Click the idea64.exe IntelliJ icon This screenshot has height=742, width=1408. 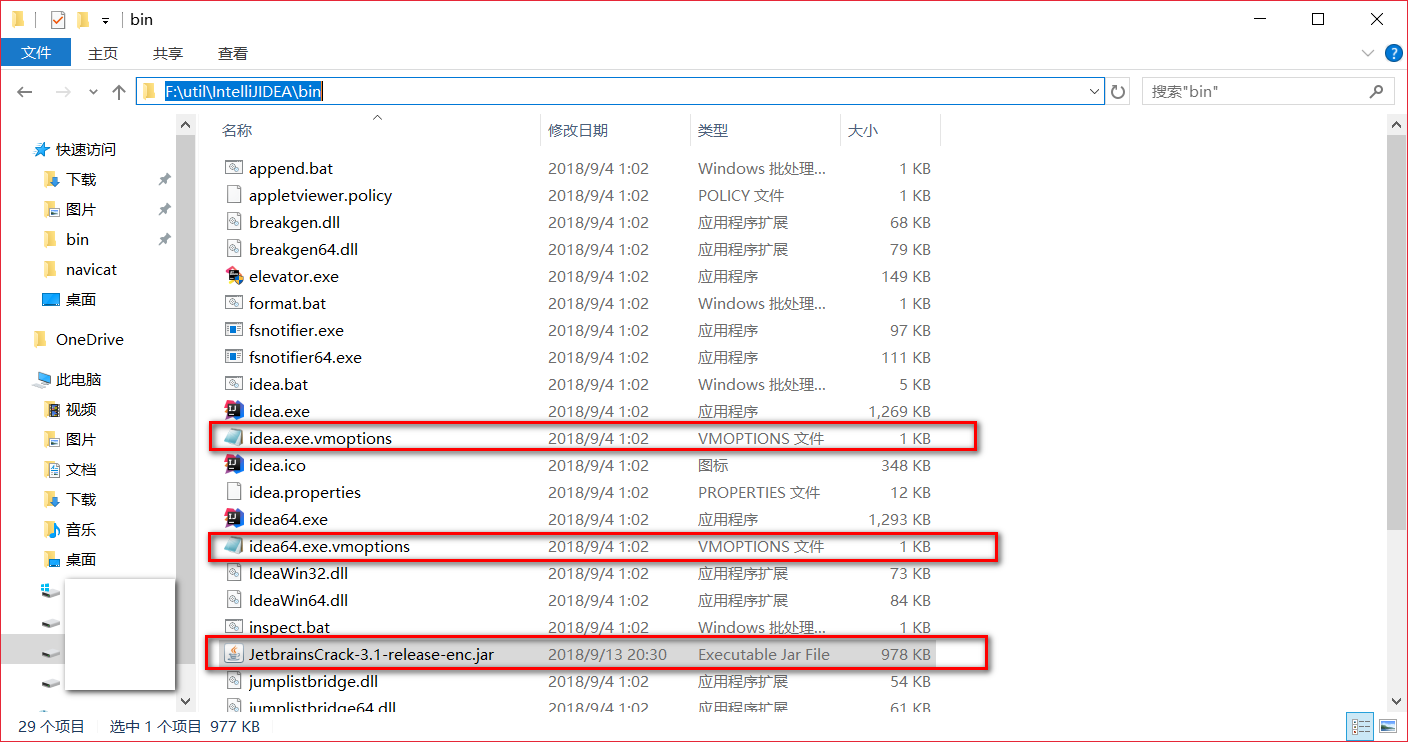click(x=234, y=519)
